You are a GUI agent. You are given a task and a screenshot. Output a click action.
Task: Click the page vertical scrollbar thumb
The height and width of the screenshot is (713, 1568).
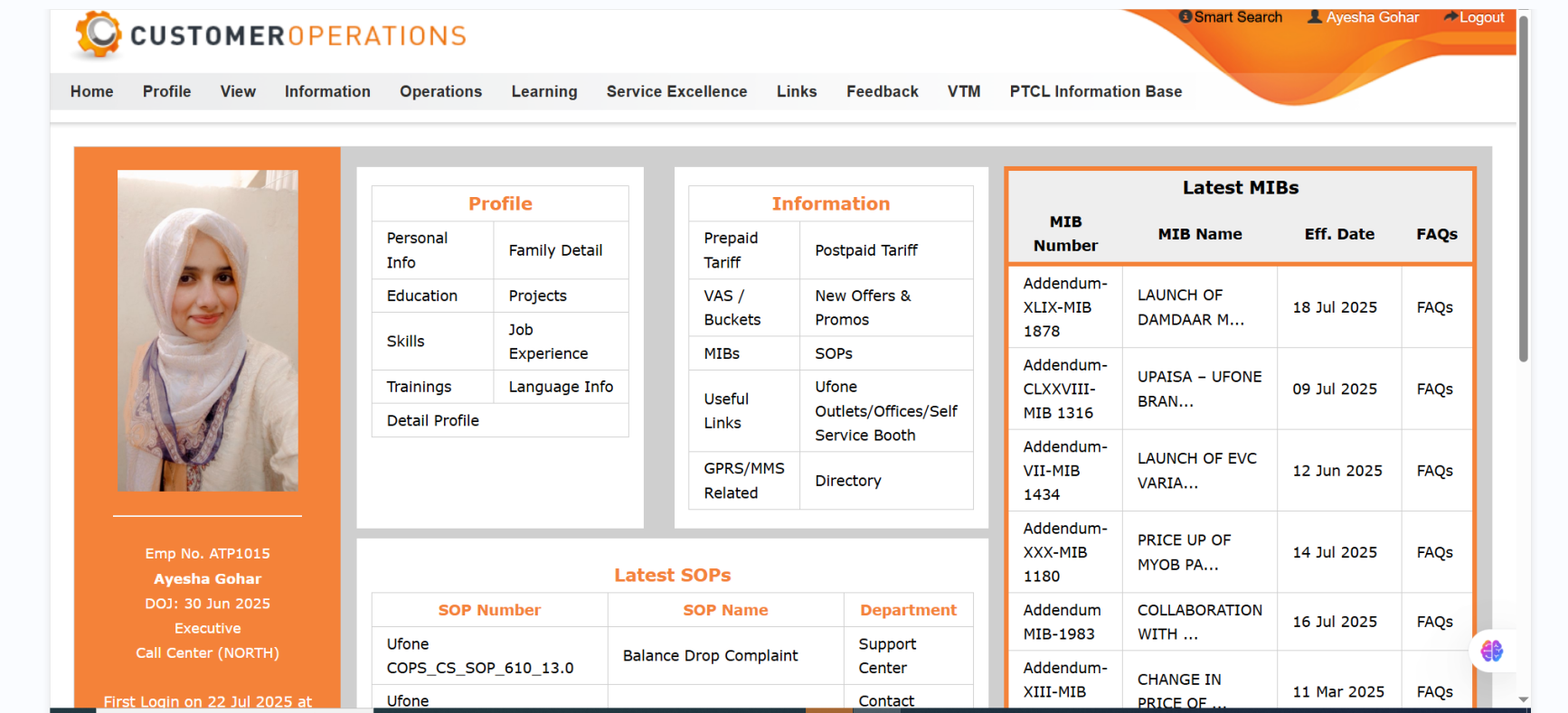1524,188
